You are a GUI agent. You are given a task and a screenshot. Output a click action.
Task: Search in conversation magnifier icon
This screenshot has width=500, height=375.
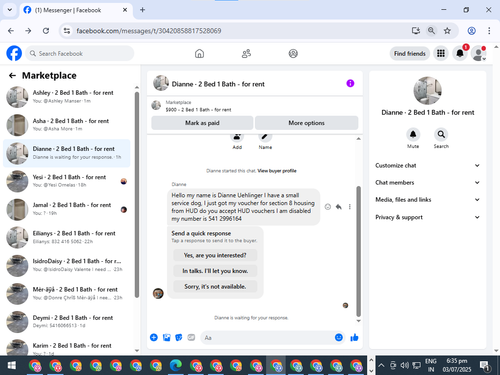click(x=441, y=134)
